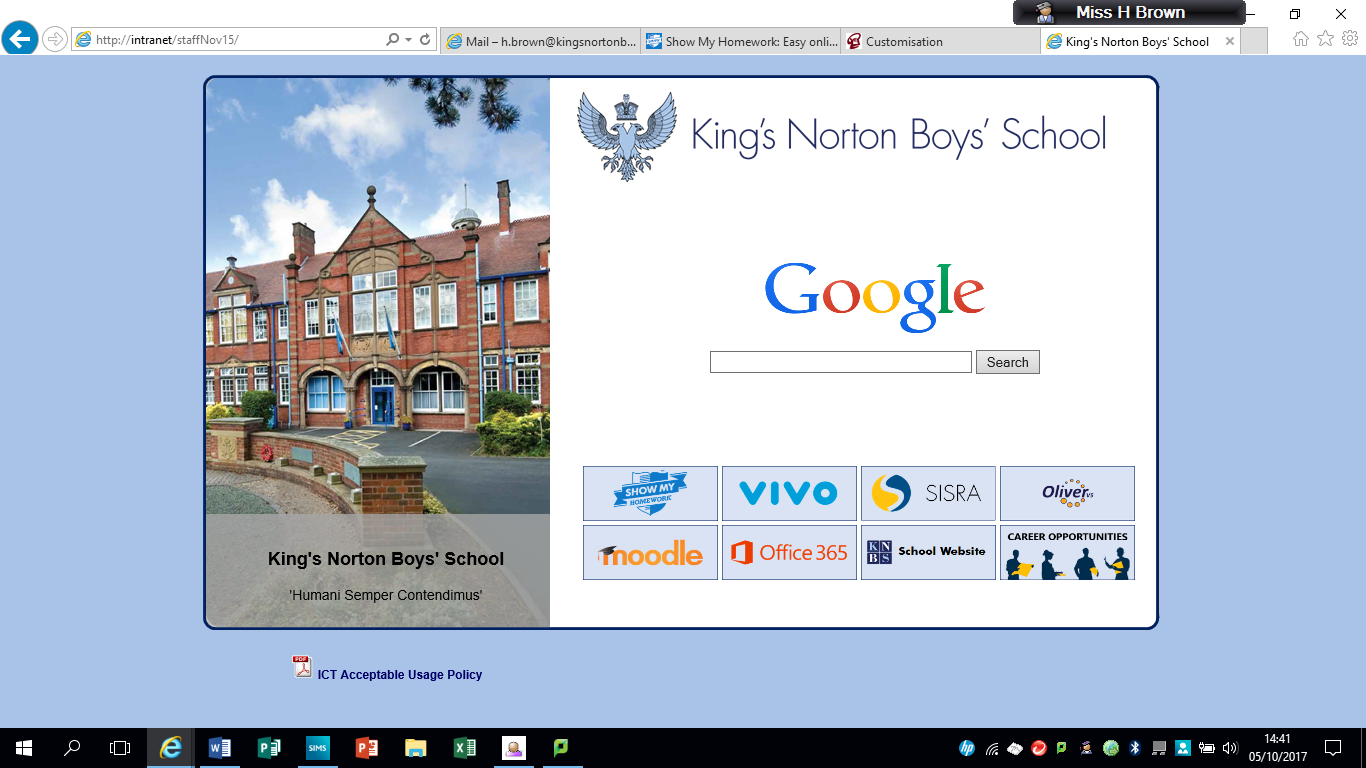Viewport: 1366px width, 768px height.
Task: Click the HP tray icon
Action: pos(967,747)
